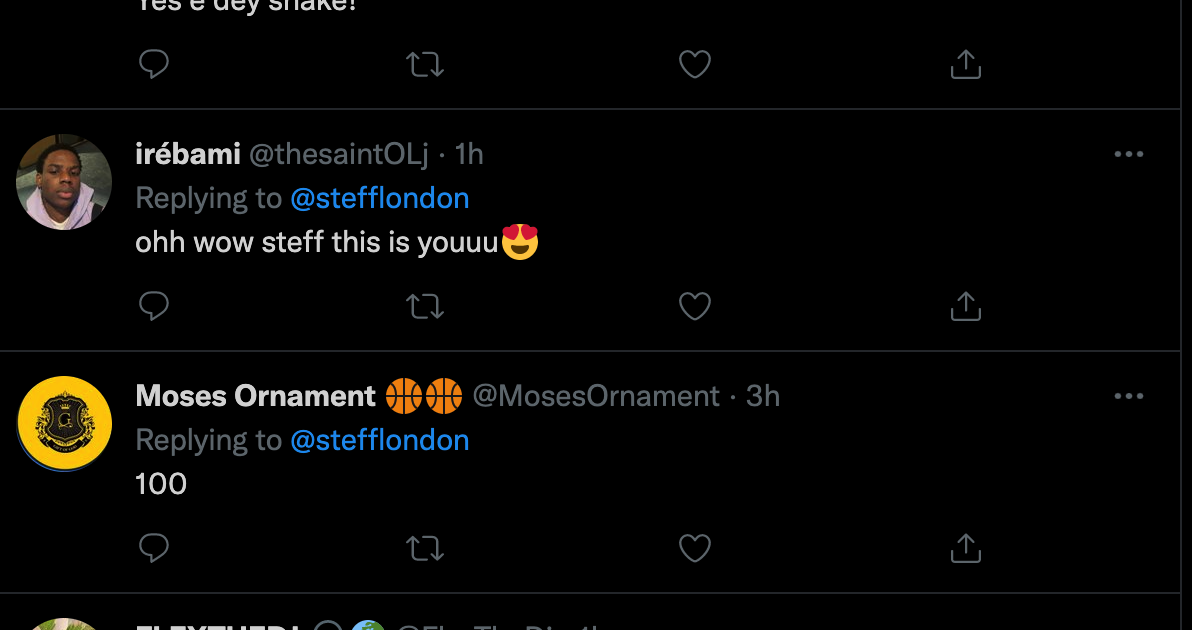
Task: Reply to Moses Ornament's tweet
Action: pos(153,548)
